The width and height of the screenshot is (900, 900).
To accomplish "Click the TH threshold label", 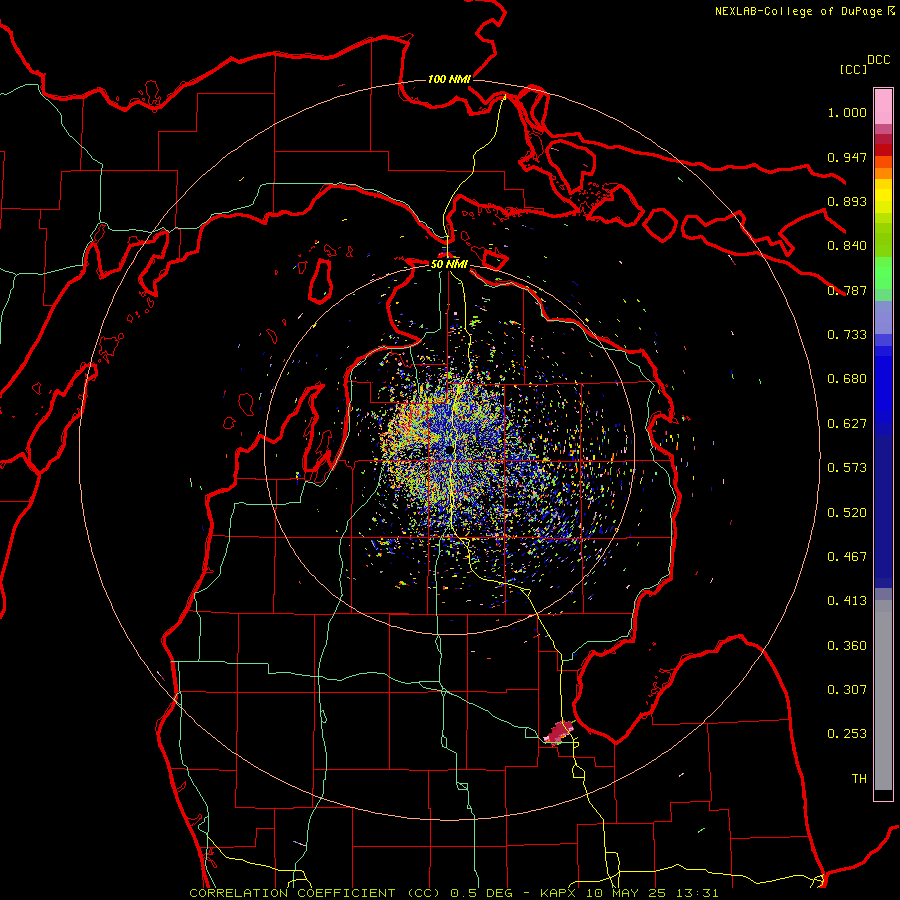I will 859,779.
